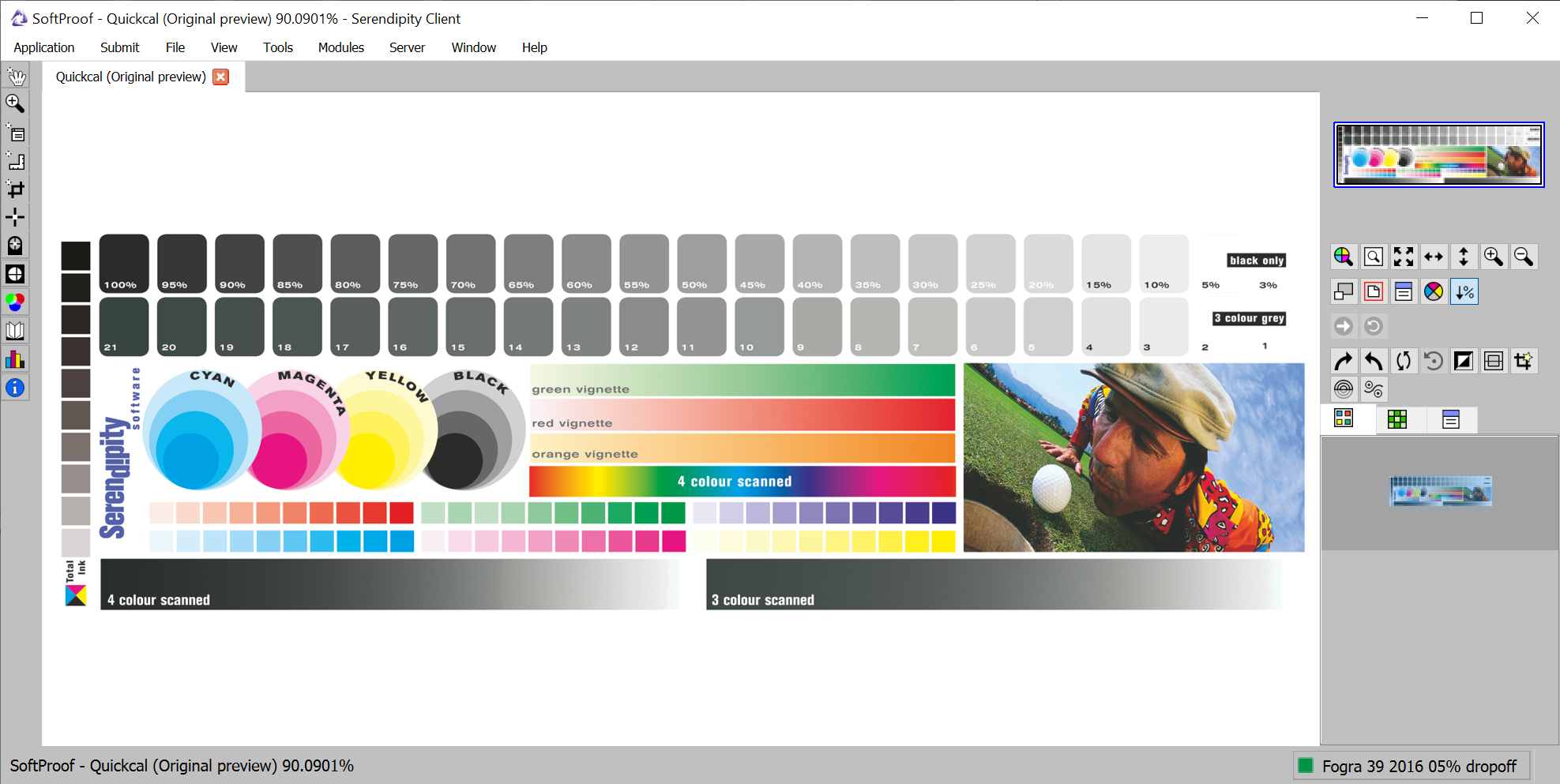Screen dimensions: 1560x784
Task: Click the 4 colour scanned rainbow bar
Action: (x=742, y=482)
